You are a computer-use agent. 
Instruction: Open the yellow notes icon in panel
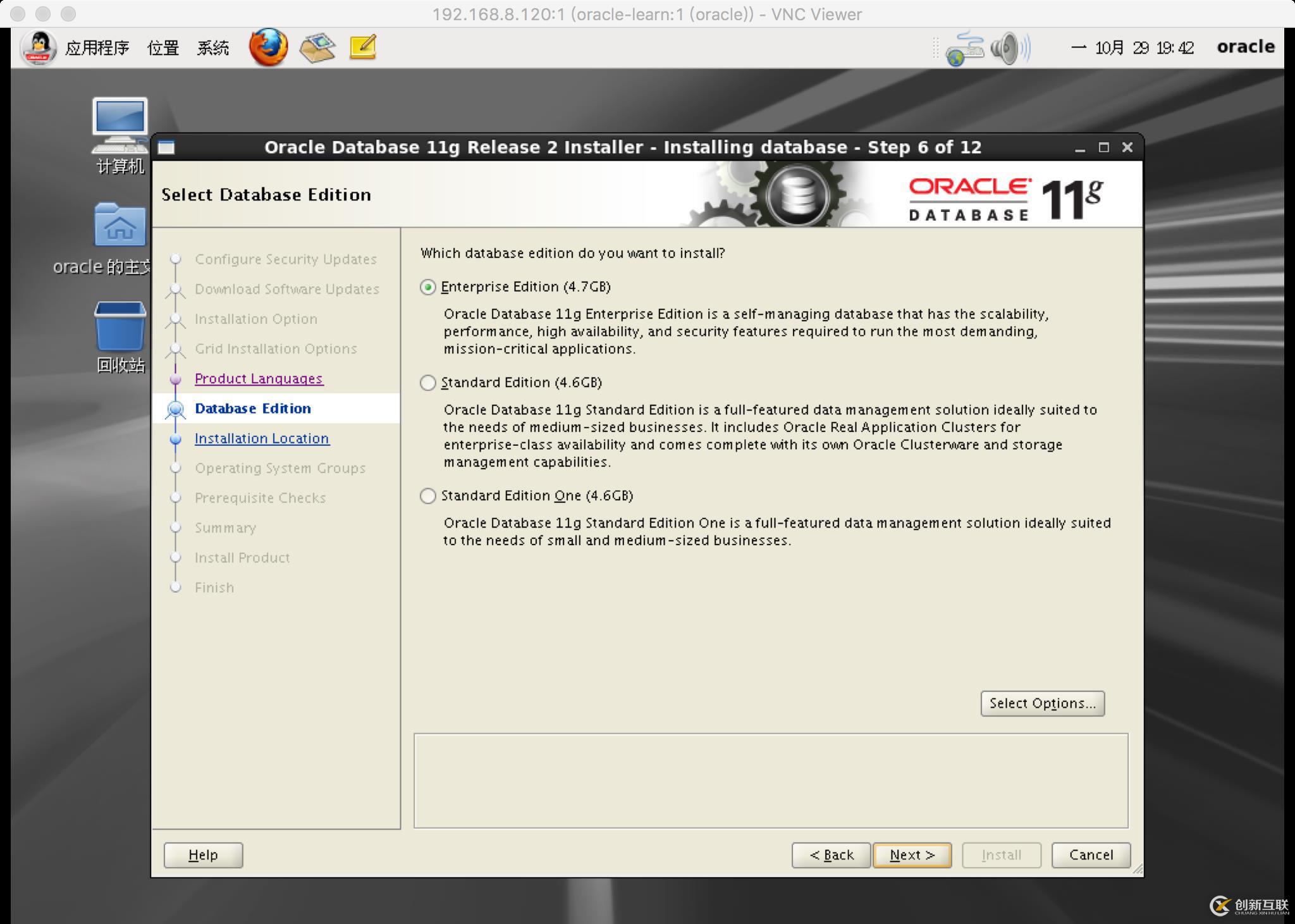point(363,47)
